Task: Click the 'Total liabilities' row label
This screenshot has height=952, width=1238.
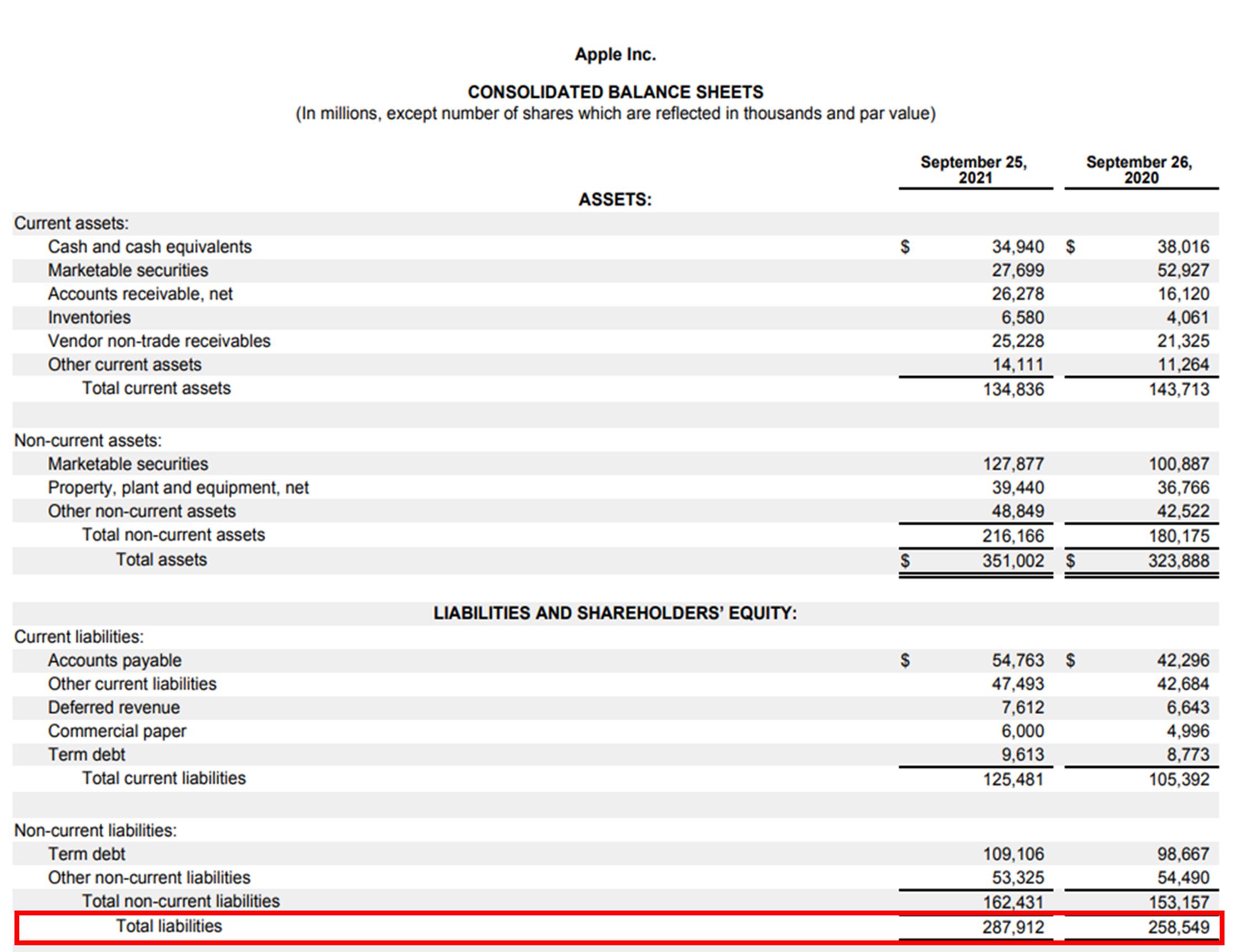Action: 169,926
